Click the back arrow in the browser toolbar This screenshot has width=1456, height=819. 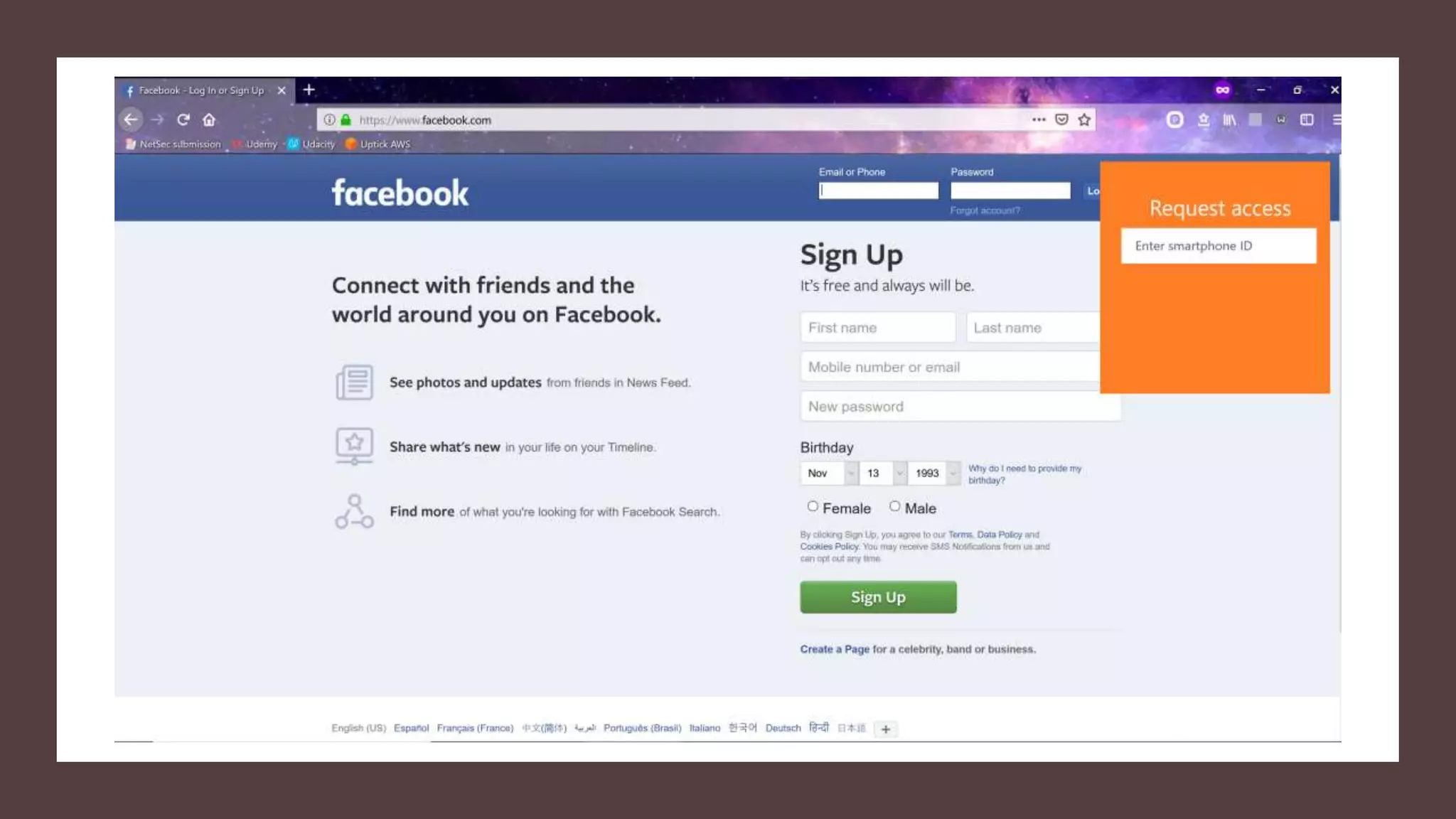[131, 119]
